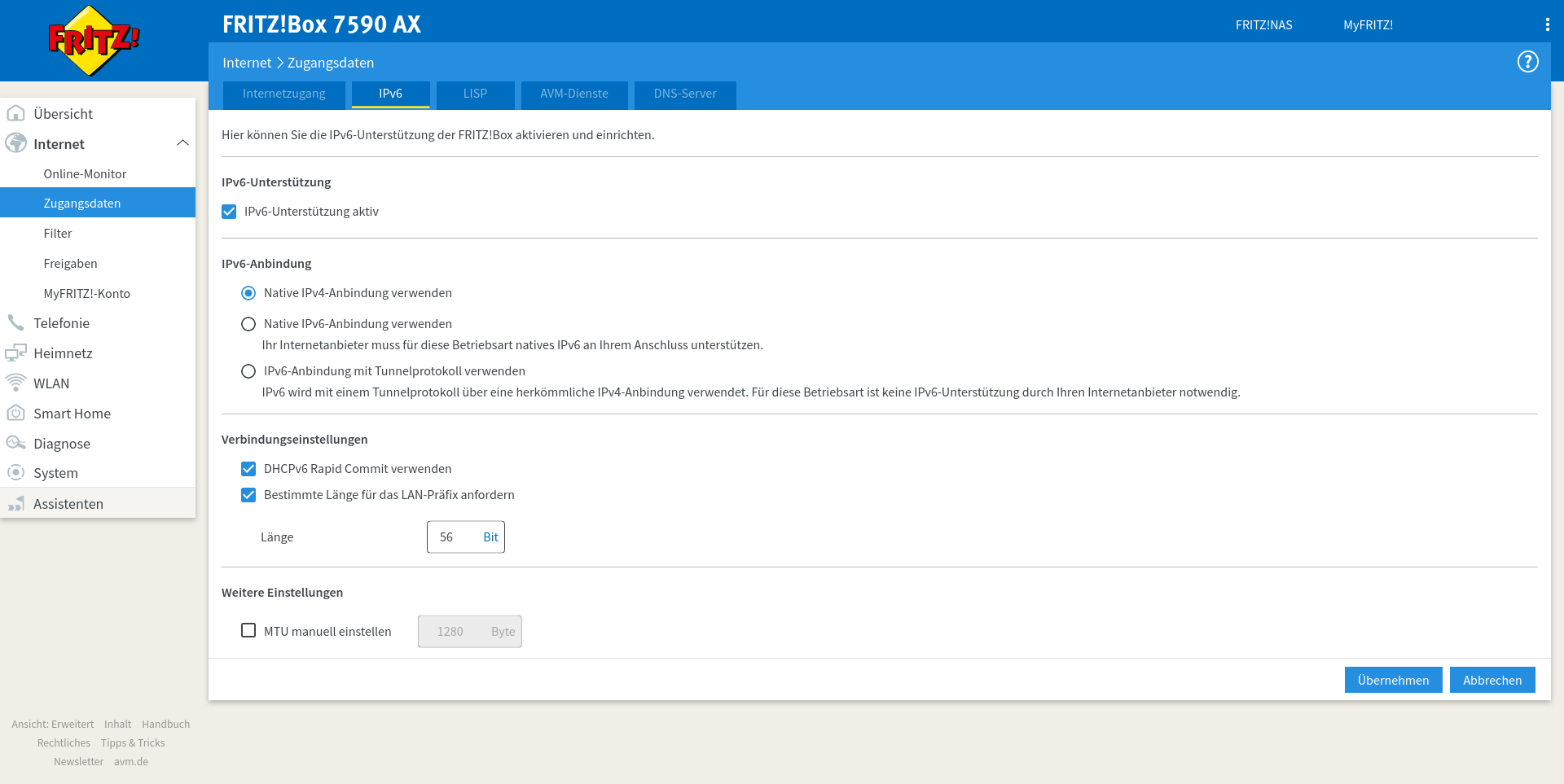
Task: Click the Internet breadcrumb link
Action: click(x=247, y=63)
